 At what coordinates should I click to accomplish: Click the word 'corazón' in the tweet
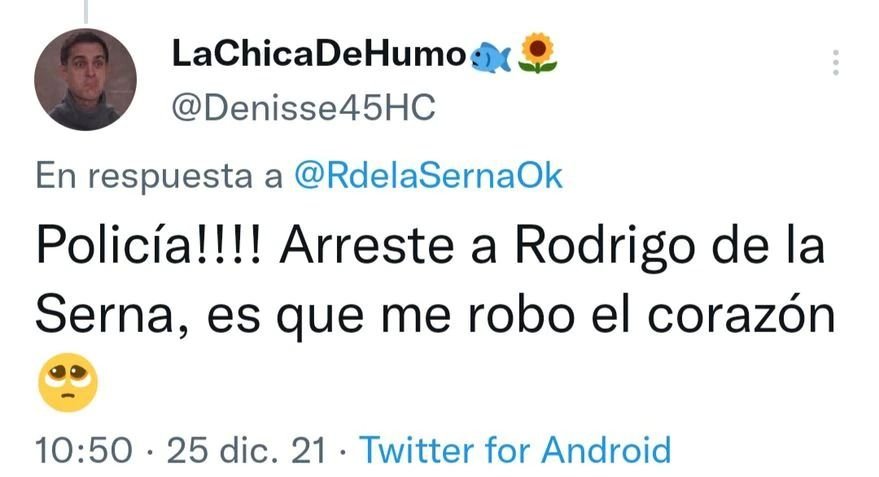(741, 317)
